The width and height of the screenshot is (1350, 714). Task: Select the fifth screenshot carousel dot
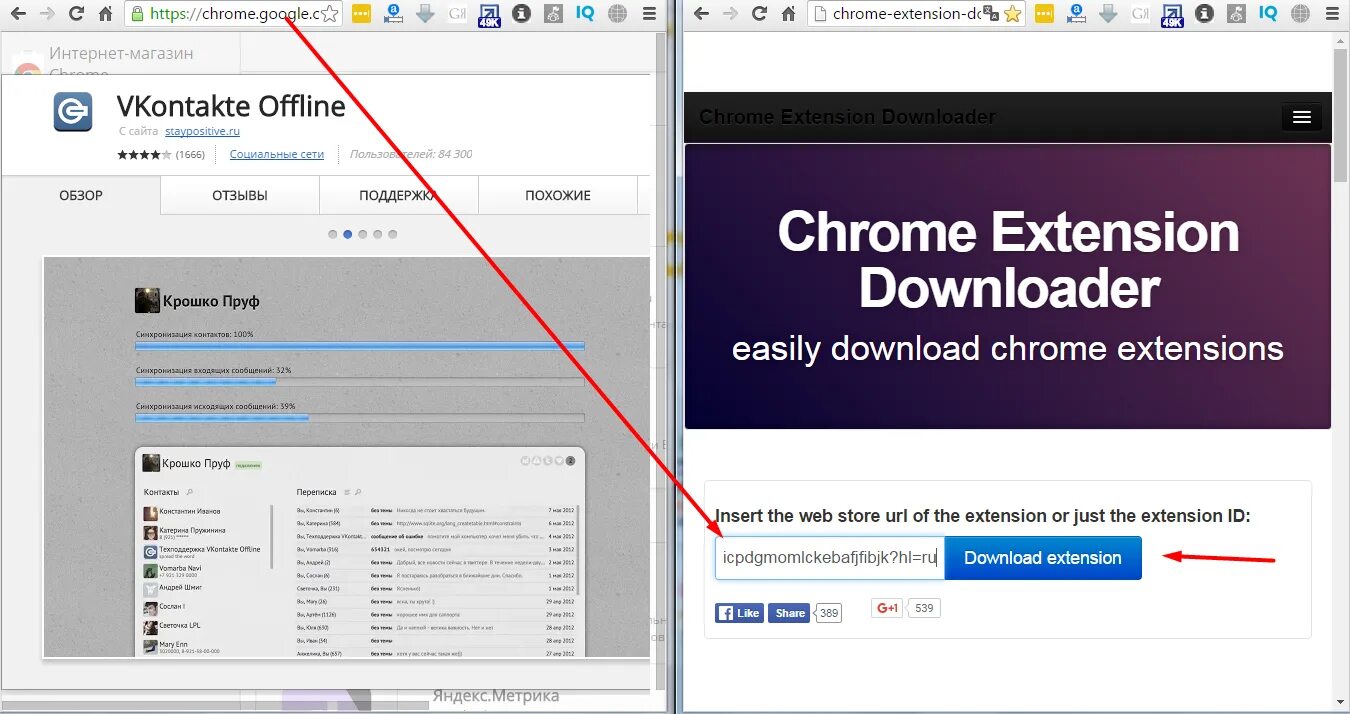393,234
